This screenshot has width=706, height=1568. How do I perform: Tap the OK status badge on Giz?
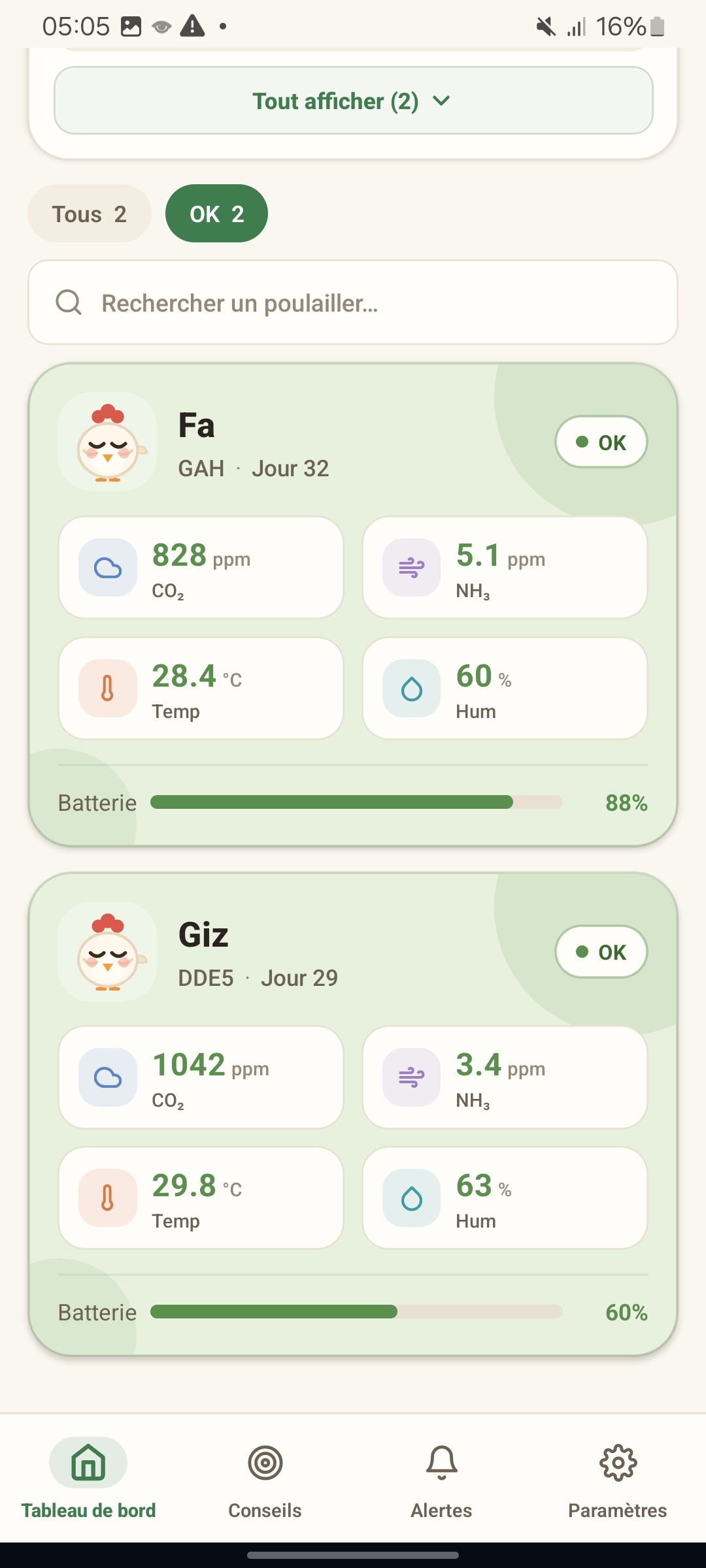[x=601, y=951]
